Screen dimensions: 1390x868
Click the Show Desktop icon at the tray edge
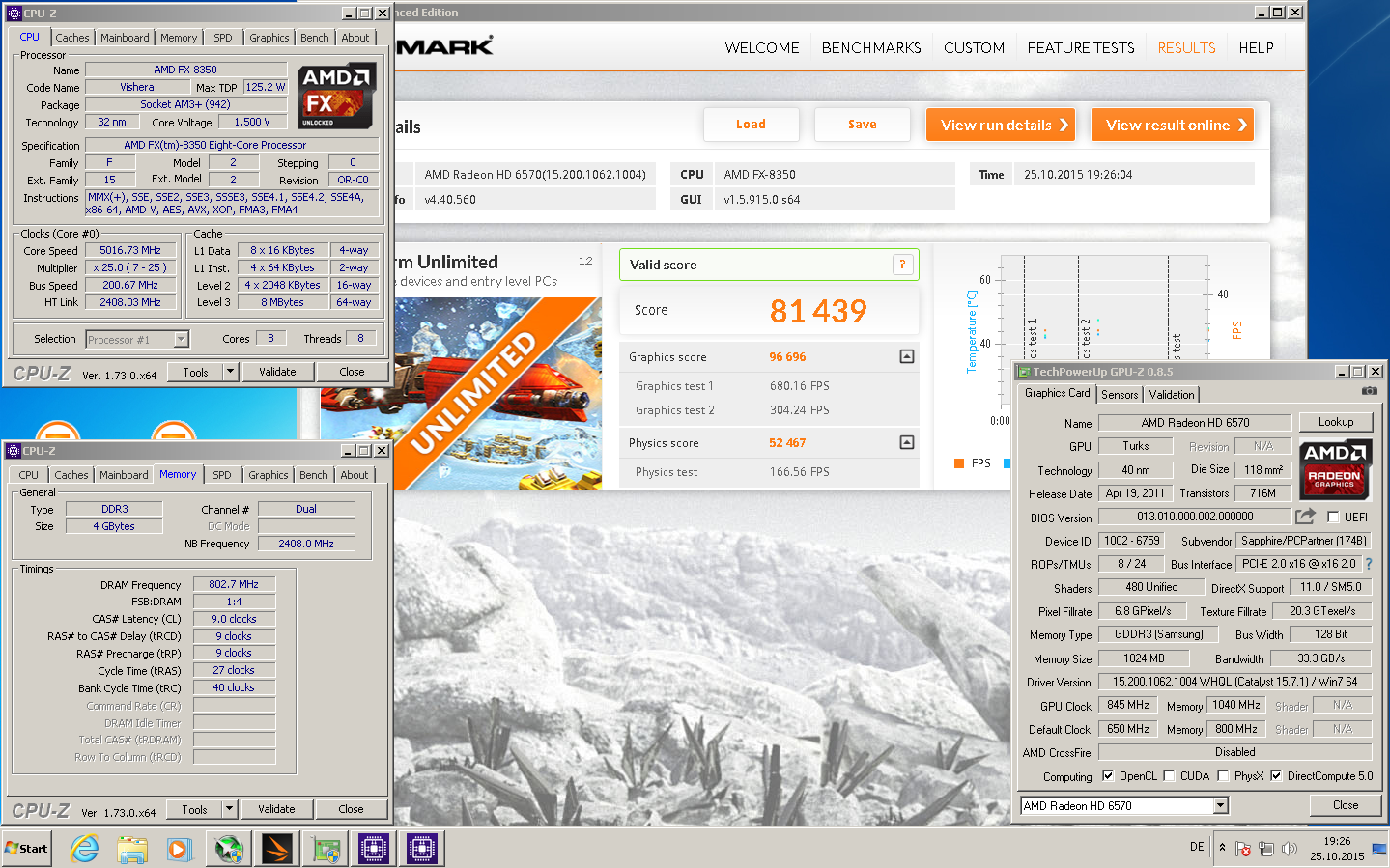point(1379,849)
